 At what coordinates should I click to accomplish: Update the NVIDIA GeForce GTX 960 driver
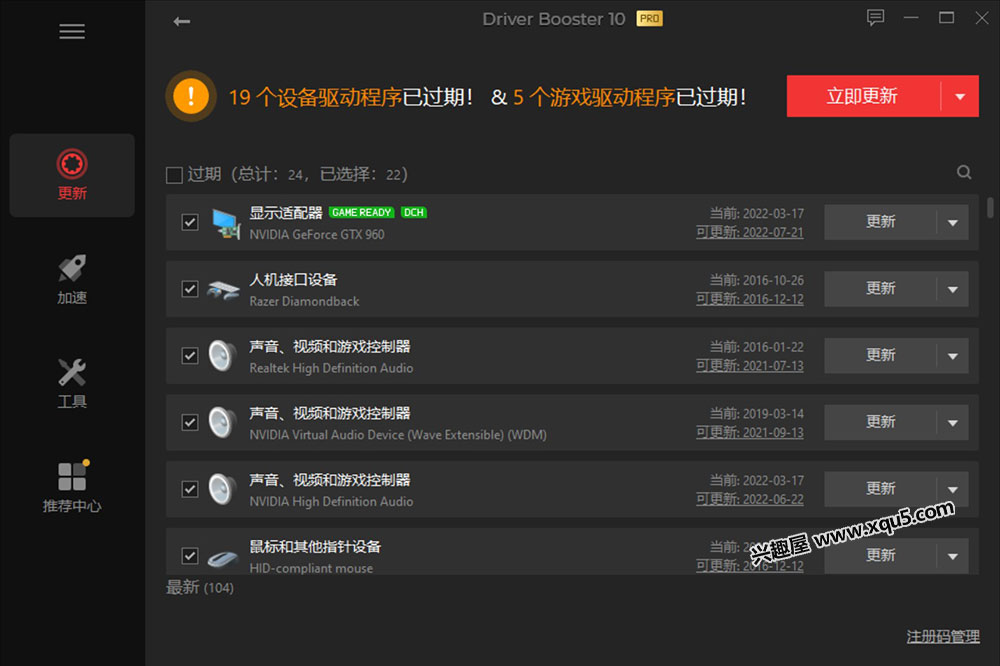click(880, 222)
